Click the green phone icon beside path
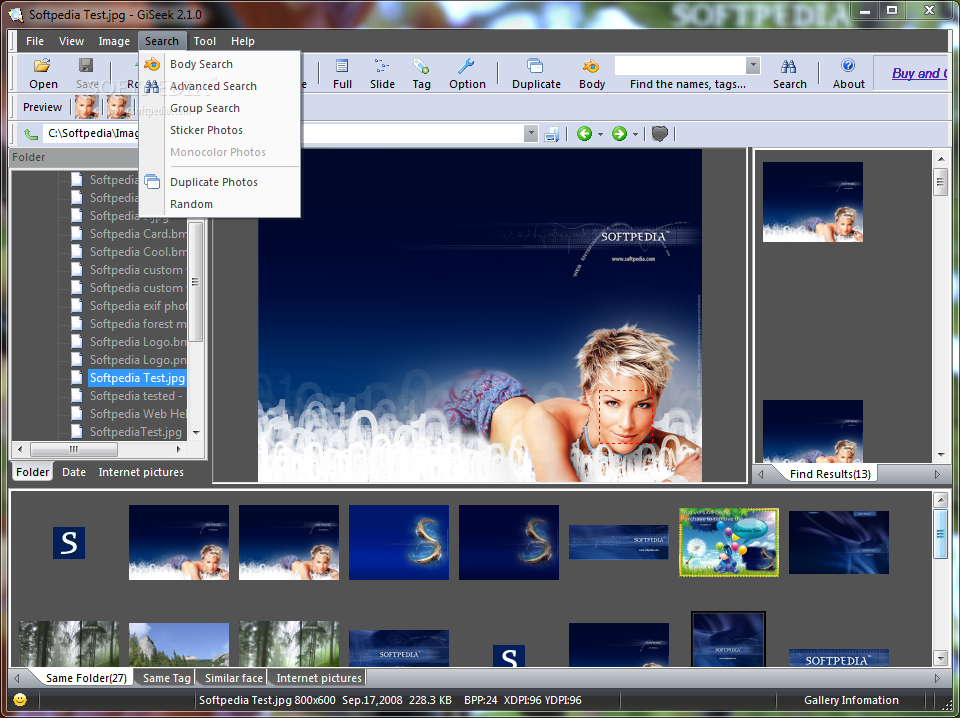Screen dimensions: 960x718 click(x=30, y=133)
